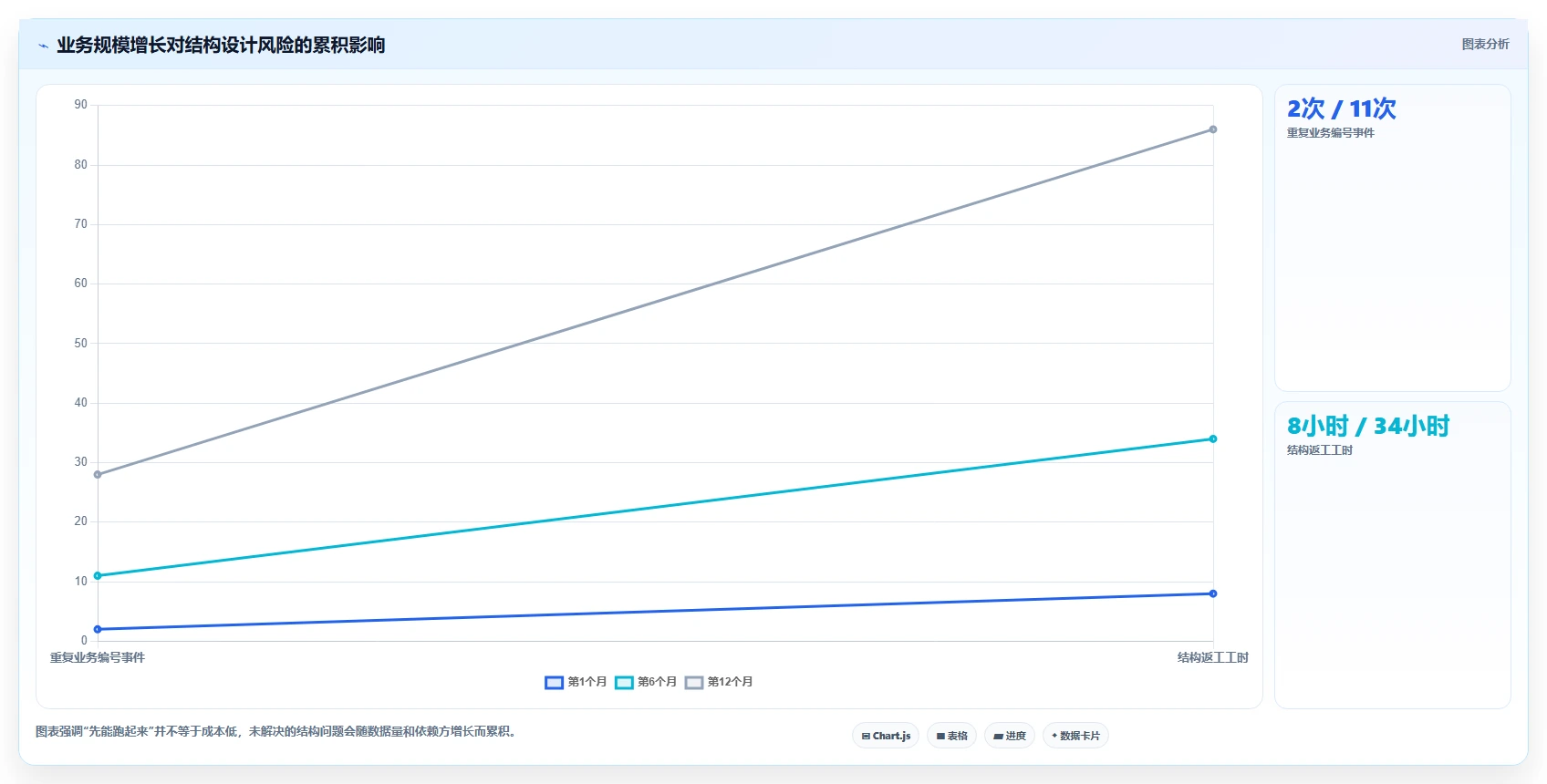Select the 数据卡片 tag chip
This screenshot has width=1547, height=784.
pos(1075,736)
